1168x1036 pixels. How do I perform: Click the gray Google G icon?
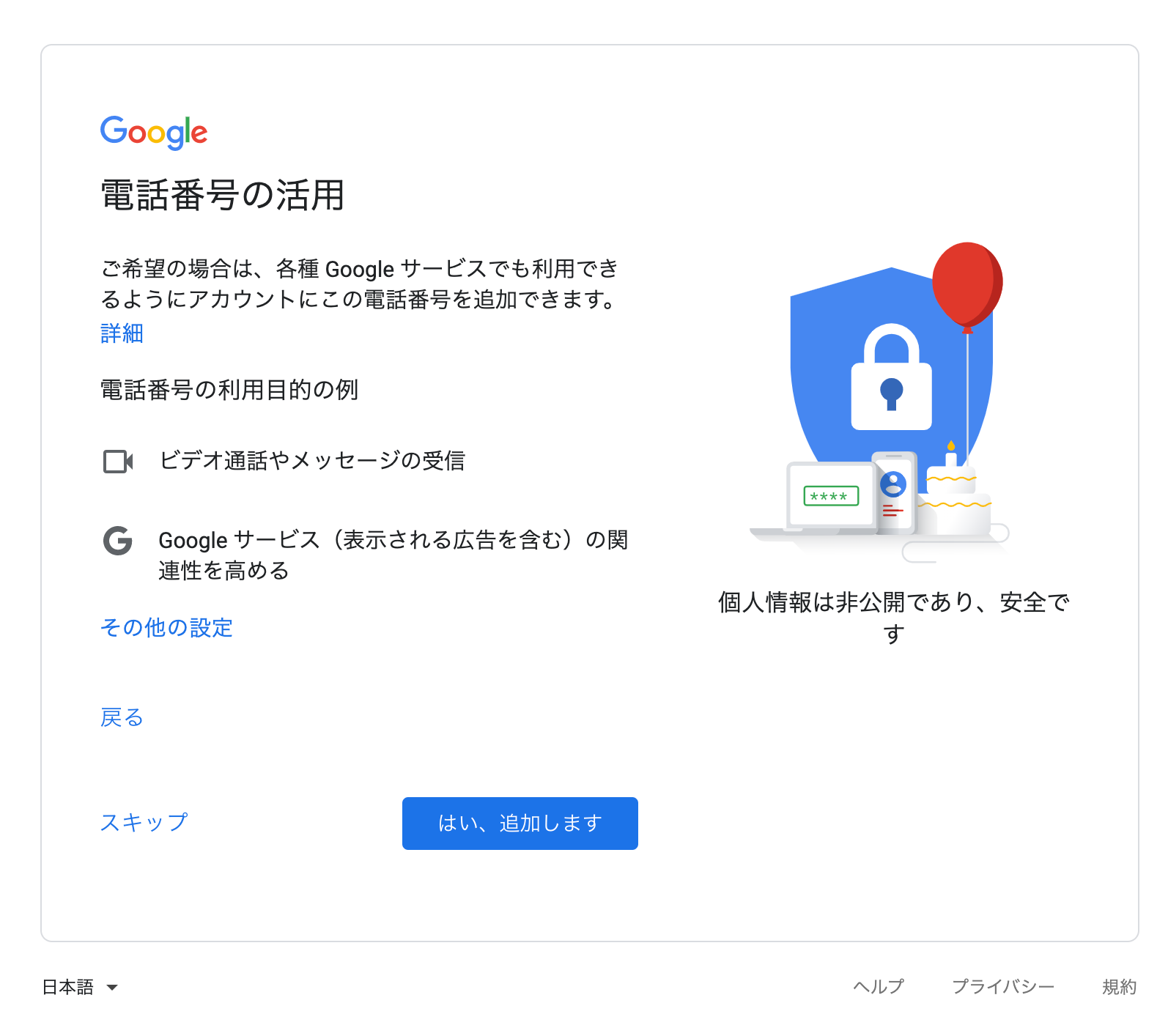pos(118,541)
